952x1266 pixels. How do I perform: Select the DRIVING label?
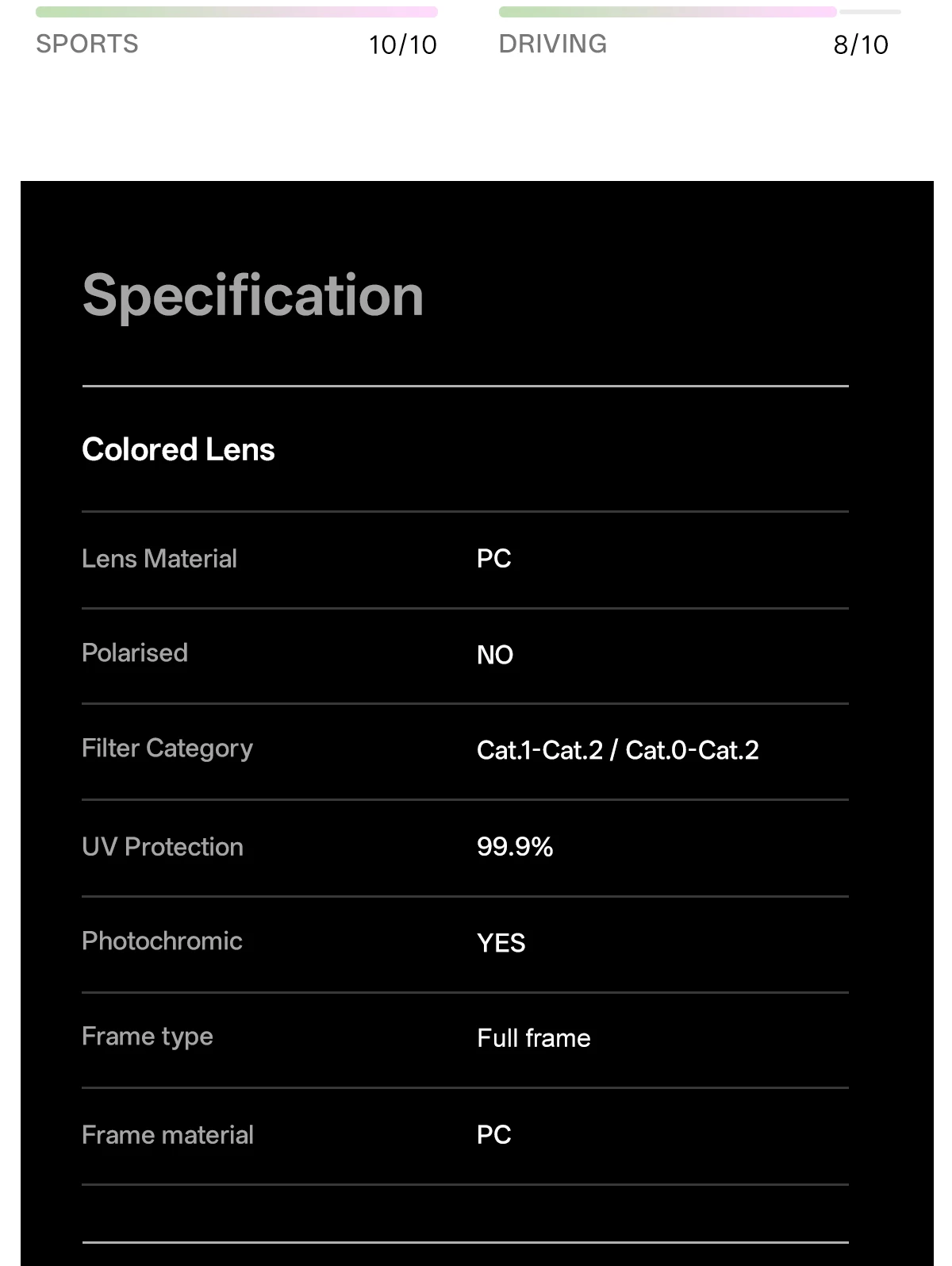coord(553,44)
